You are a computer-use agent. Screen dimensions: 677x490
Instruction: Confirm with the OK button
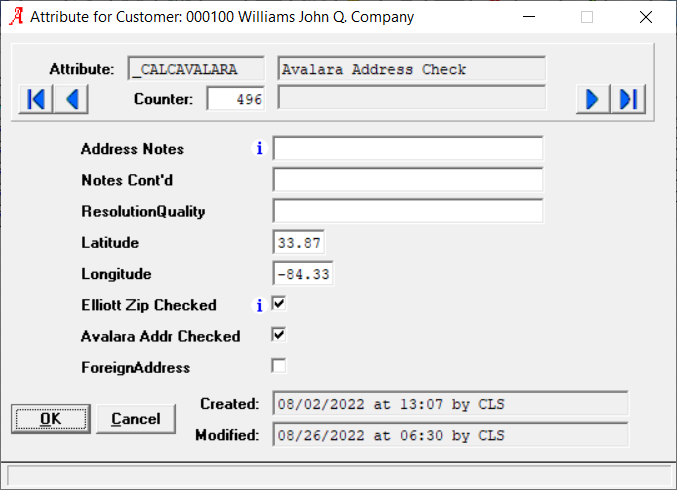click(x=51, y=419)
